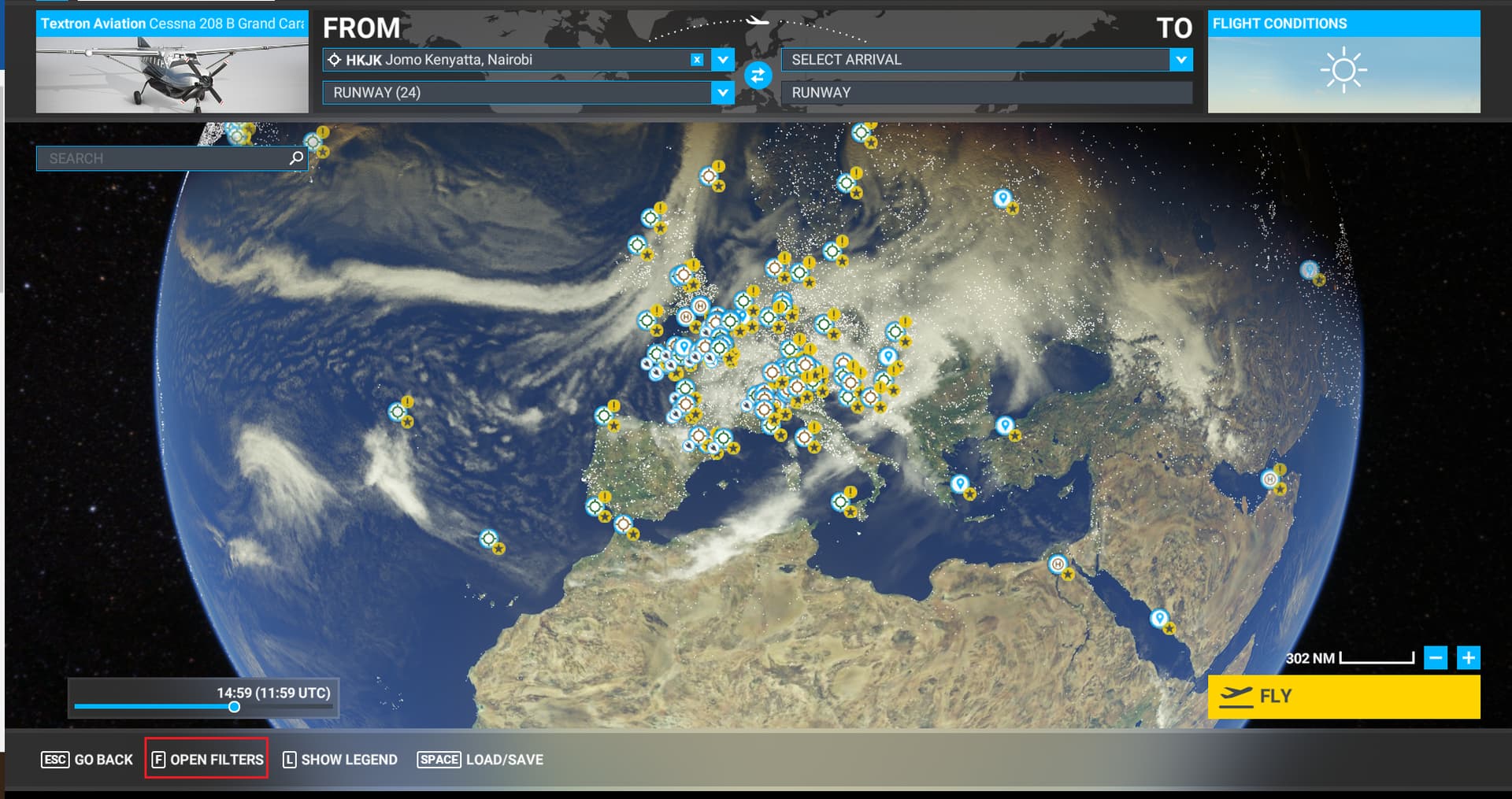Click GO BACK at the bottom
Viewport: 1512px width, 799px height.
tap(87, 760)
